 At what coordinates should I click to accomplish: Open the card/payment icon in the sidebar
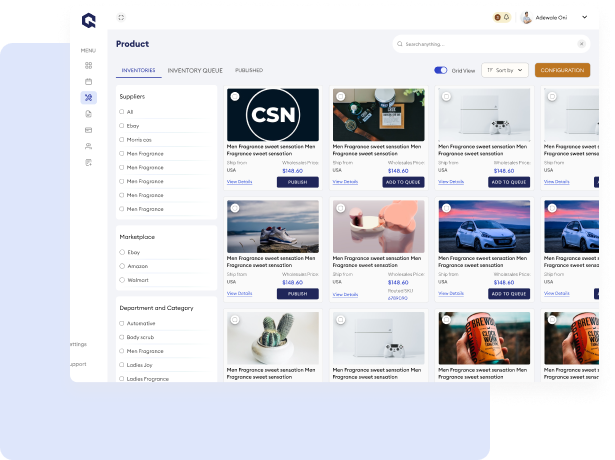88,130
